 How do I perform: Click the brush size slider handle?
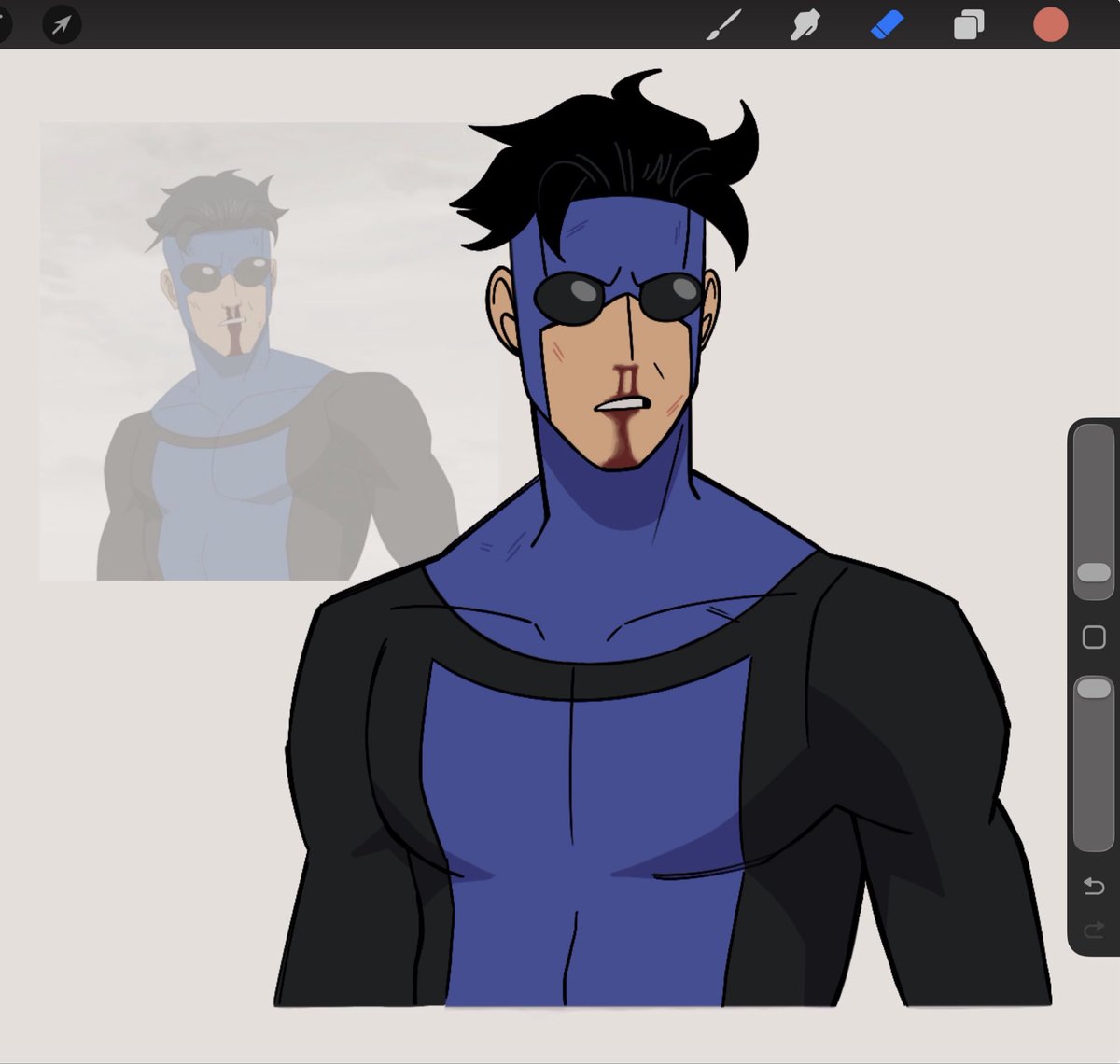click(1093, 571)
